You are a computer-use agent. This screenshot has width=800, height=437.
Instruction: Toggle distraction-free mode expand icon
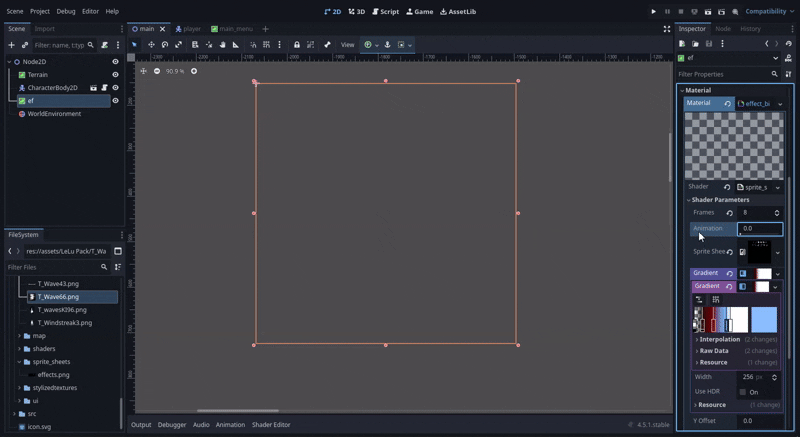667,29
